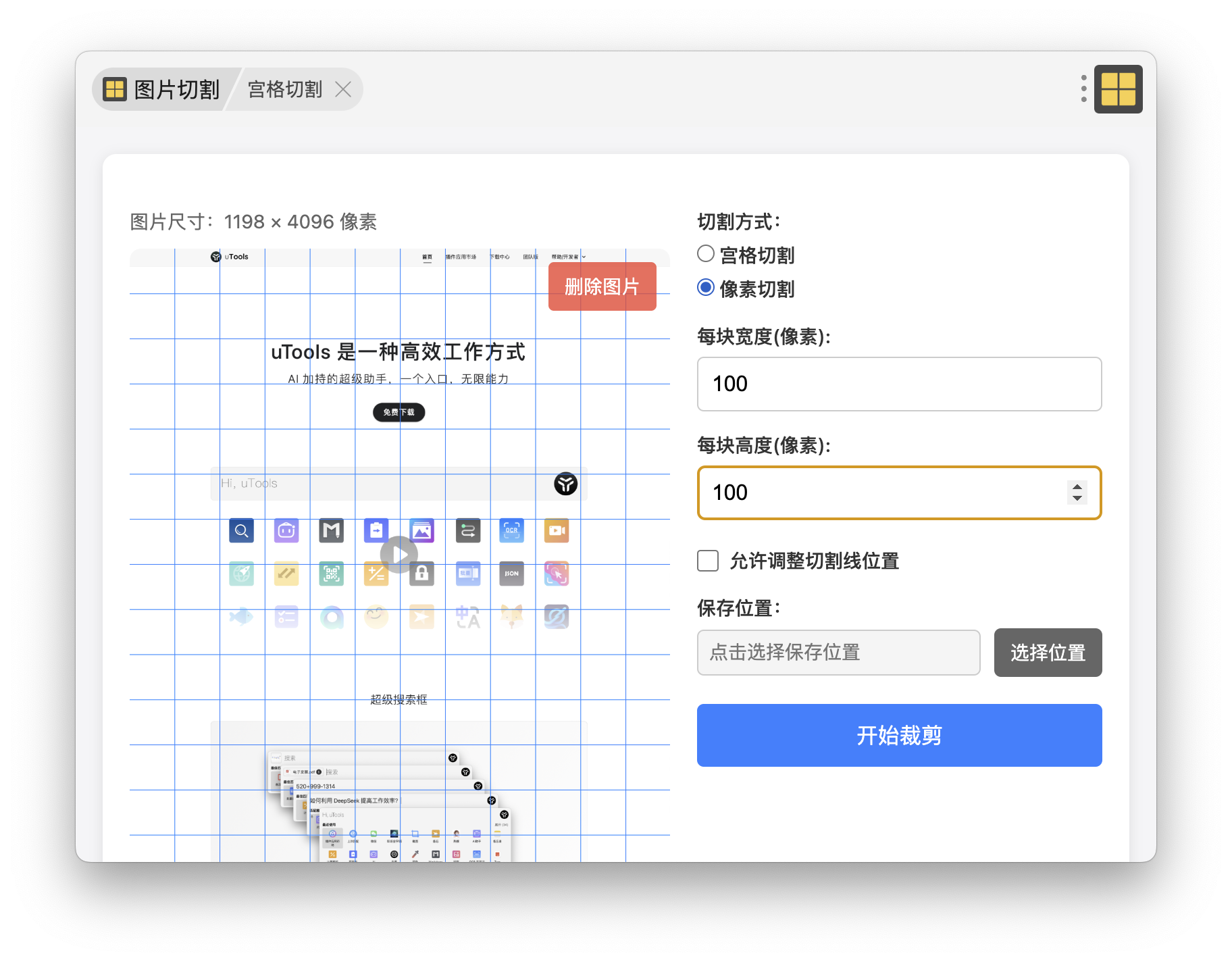Screen dimensions: 1232x962
Task: Click the green QR code app icon
Action: (x=332, y=574)
